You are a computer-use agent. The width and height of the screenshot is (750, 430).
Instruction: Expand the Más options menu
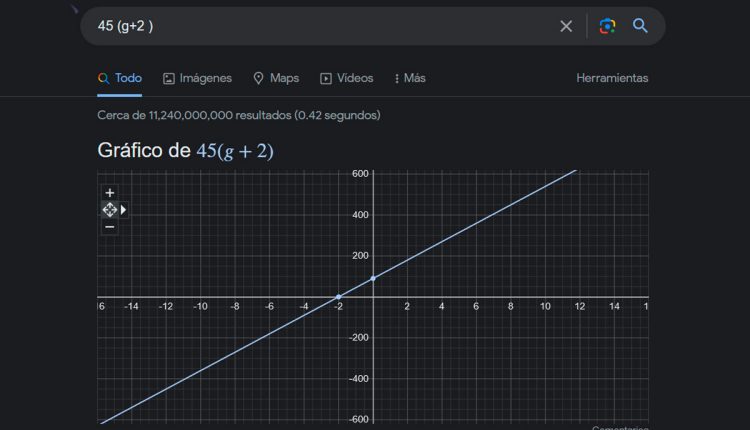pos(410,78)
